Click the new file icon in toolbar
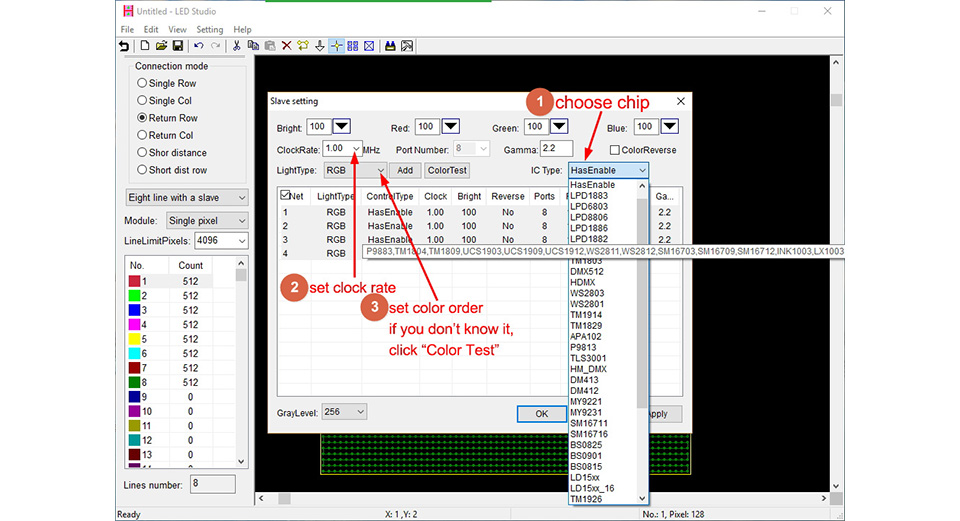 pyautogui.click(x=144, y=46)
